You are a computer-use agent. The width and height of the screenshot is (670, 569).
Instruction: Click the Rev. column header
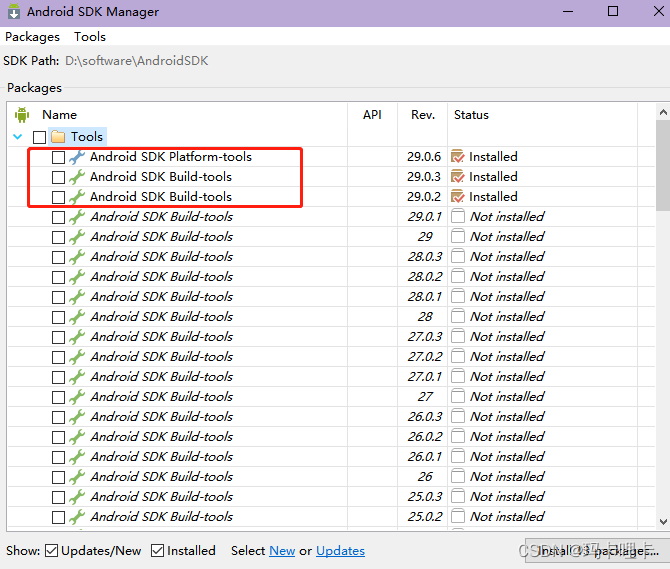point(423,115)
